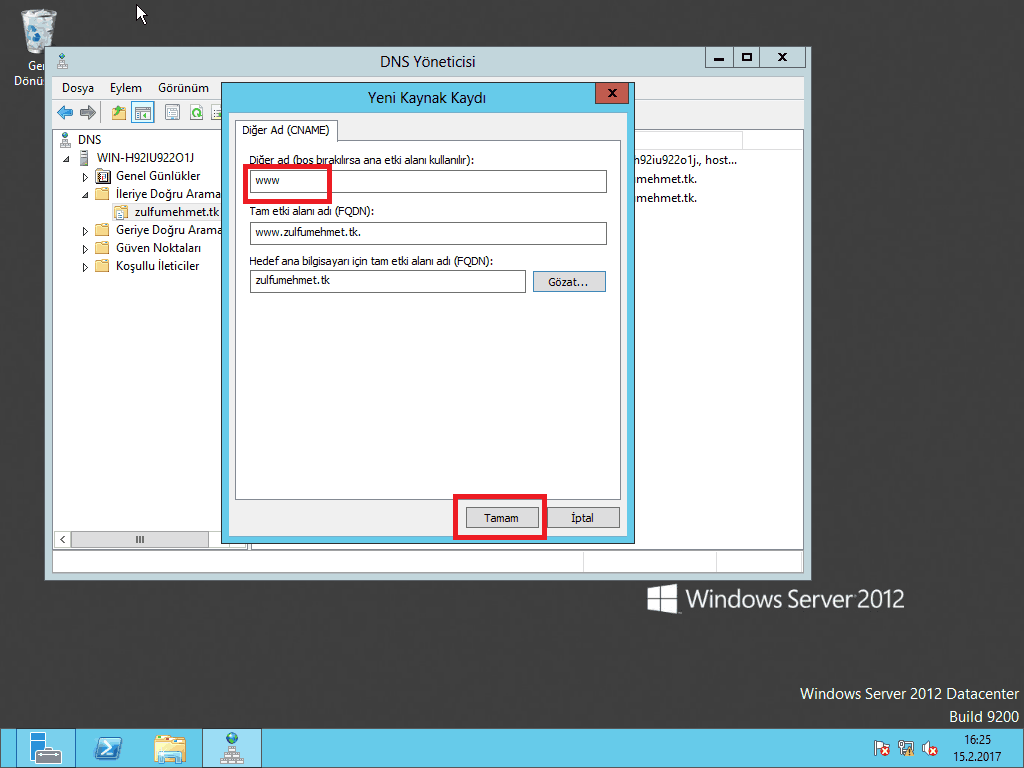Click the 'n92iu922o1j., host...' record row
This screenshot has height=768, width=1024.
686,160
